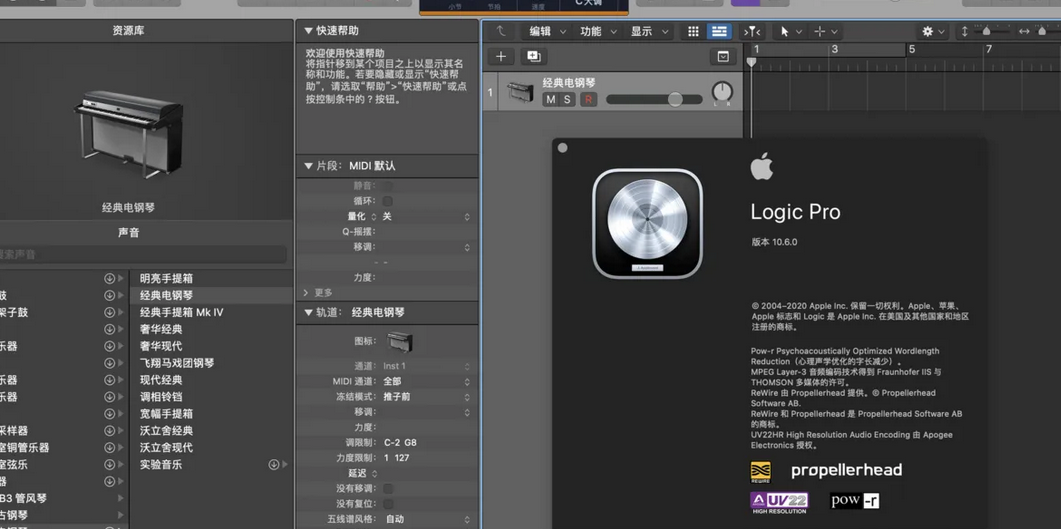Expand the B3 管风琴 category arrow
Image resolution: width=1061 pixels, height=529 pixels.
point(120,499)
